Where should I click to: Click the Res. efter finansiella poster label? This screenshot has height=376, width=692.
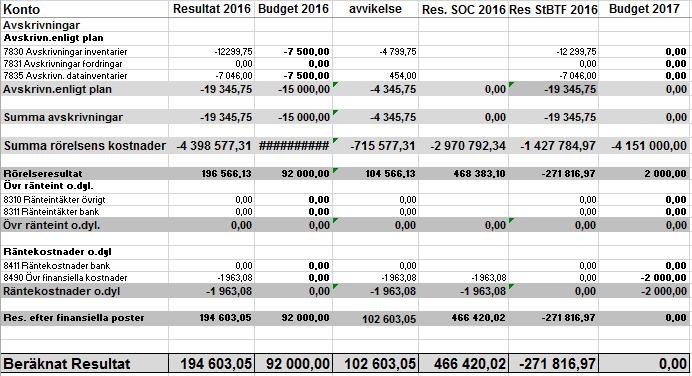(x=74, y=318)
